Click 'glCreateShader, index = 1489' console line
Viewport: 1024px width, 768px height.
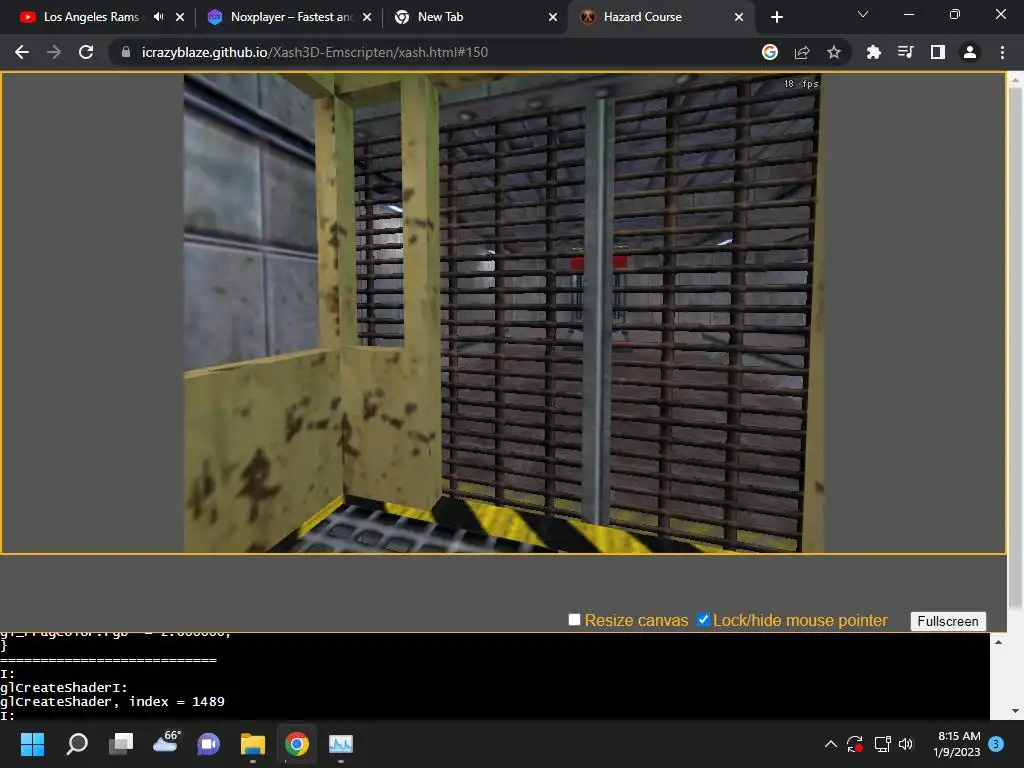point(112,701)
